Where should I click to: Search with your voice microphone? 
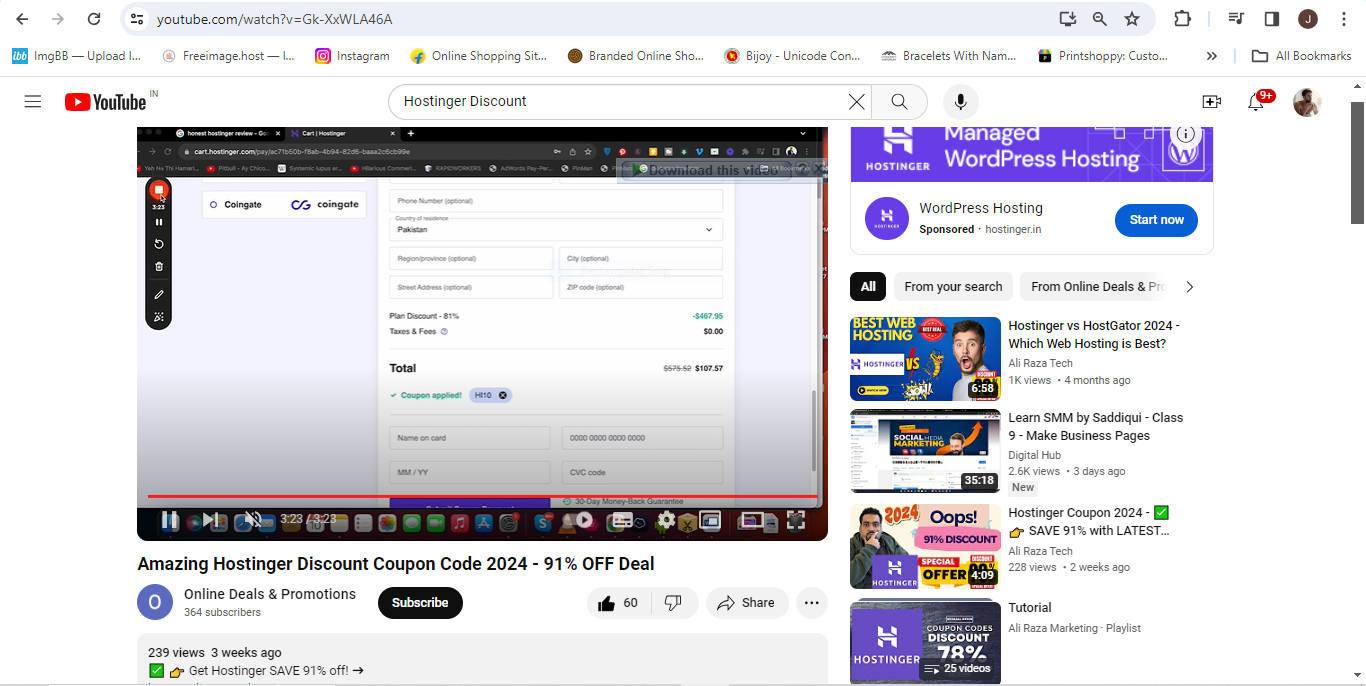click(960, 101)
